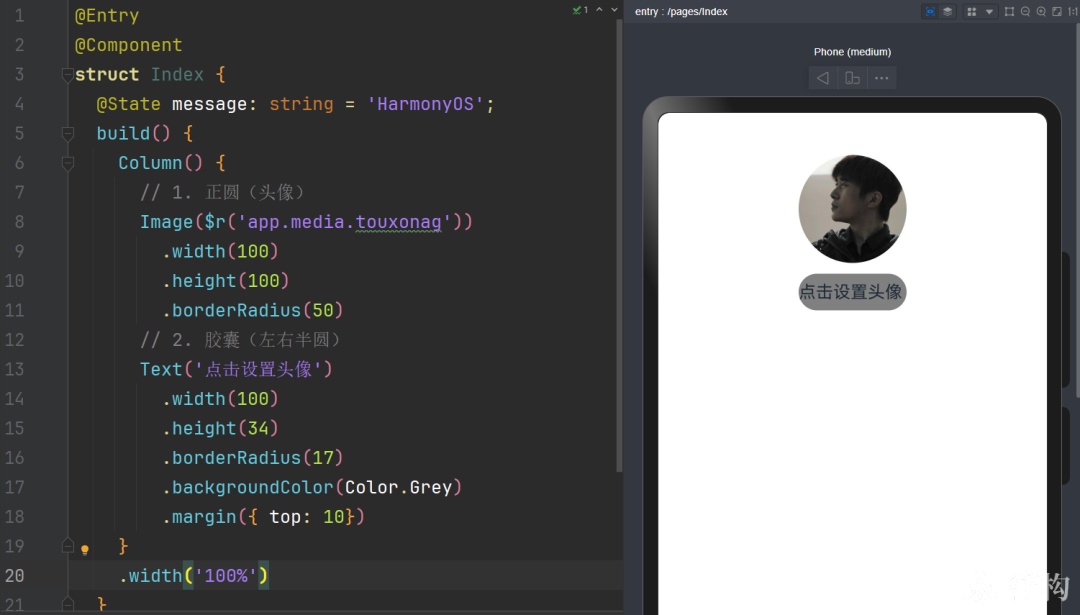Rotate the device with phone orientation icon
This screenshot has height=615, width=1080.
(x=852, y=78)
